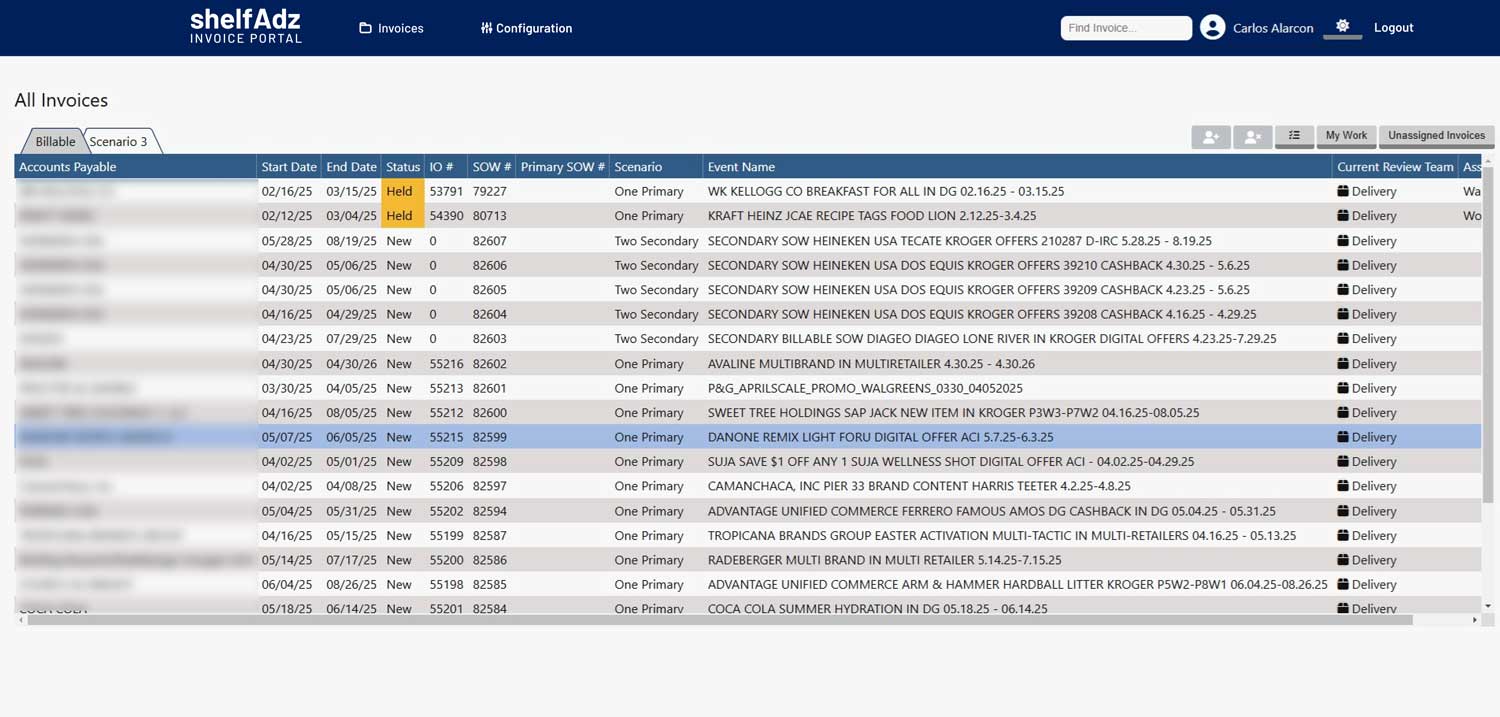1500x717 pixels.
Task: Select Dos Equis Kroger Offers 39208 event
Action: pos(982,314)
